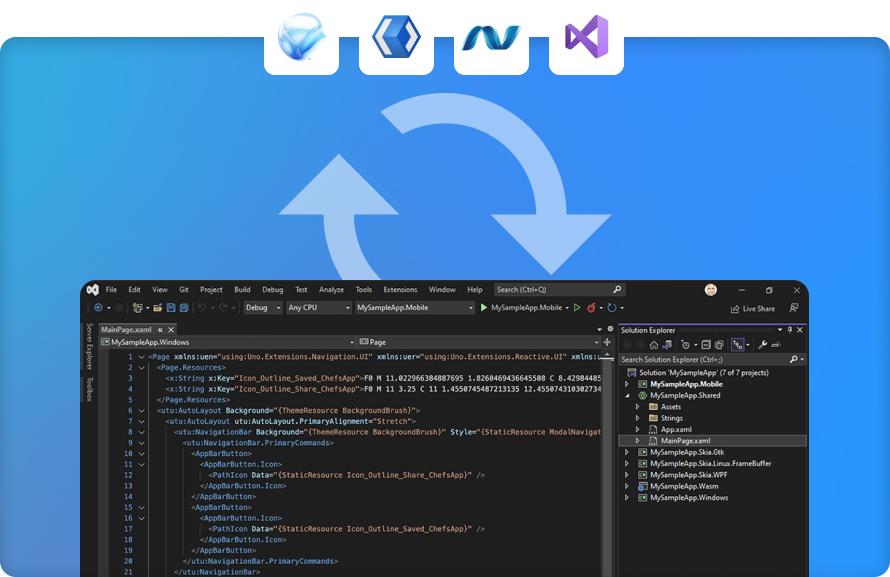
Task: Click the purple Visual Studio logo tile
Action: 586,39
